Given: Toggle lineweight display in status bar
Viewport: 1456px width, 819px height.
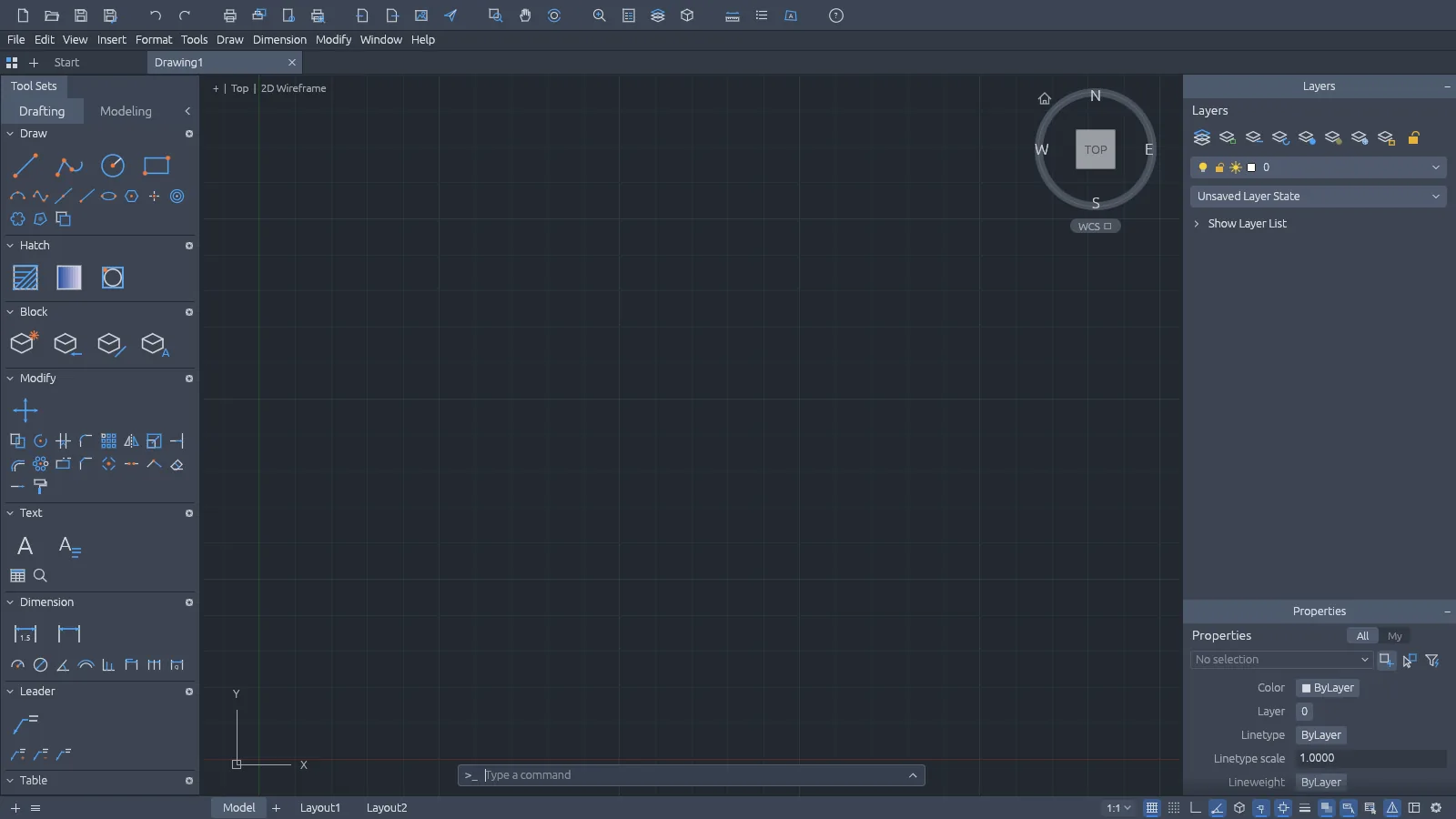Looking at the screenshot, I should (x=1305, y=808).
